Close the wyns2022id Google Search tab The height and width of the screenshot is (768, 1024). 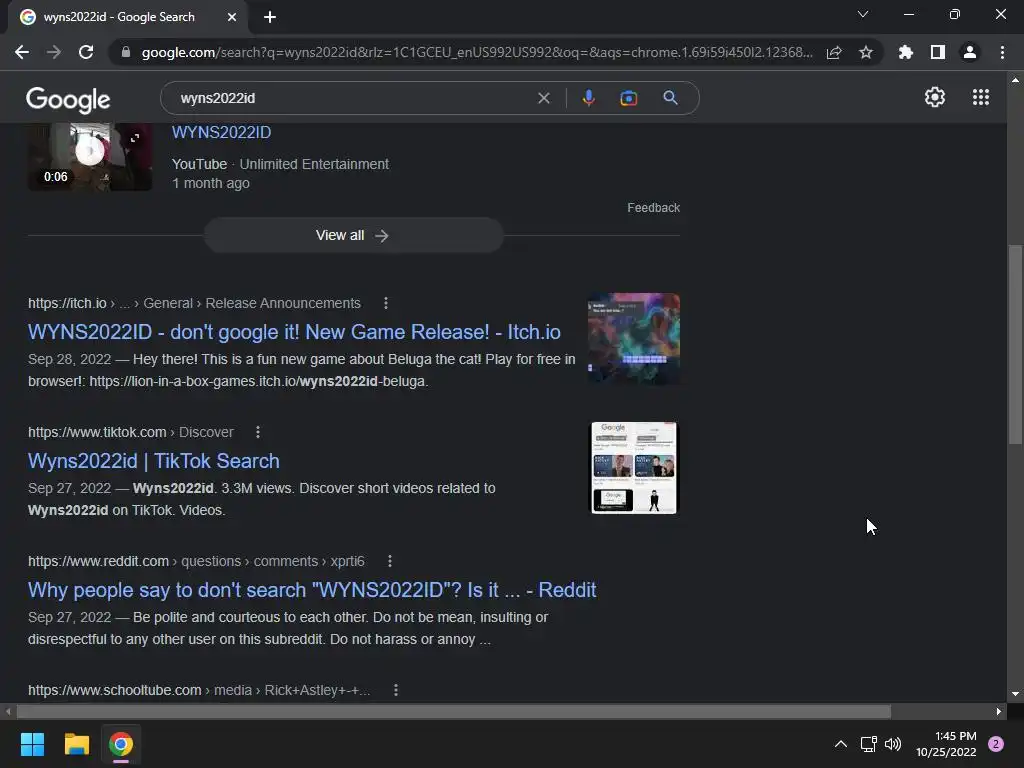(x=232, y=17)
